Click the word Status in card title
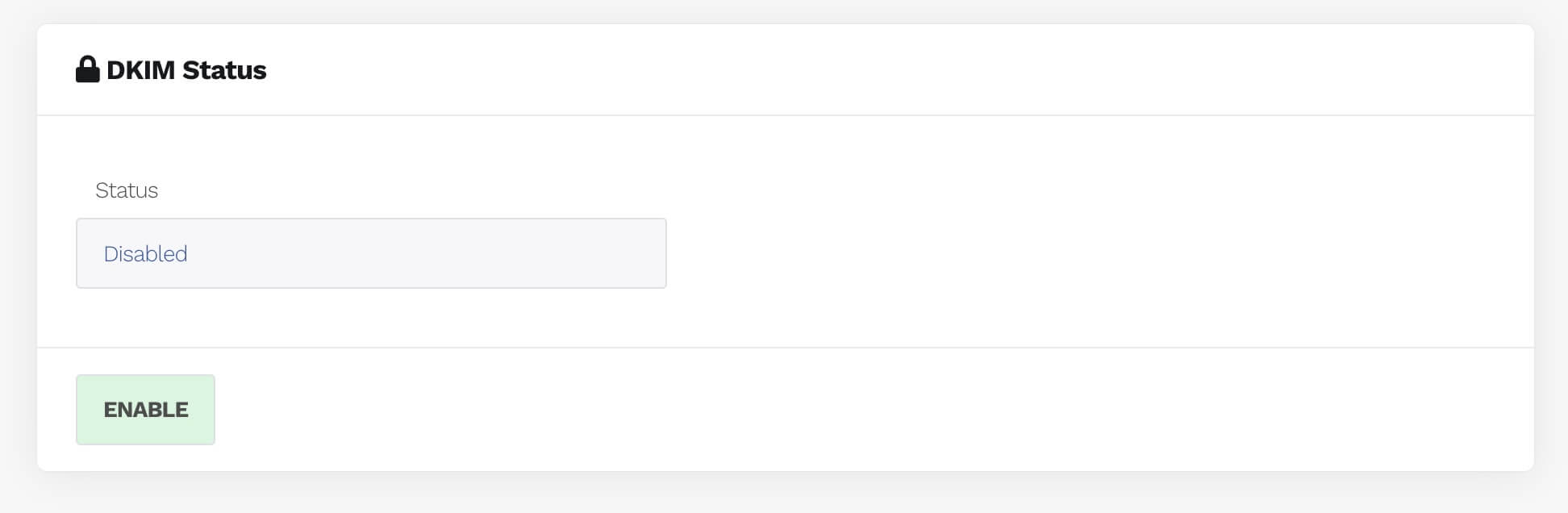 tap(224, 70)
